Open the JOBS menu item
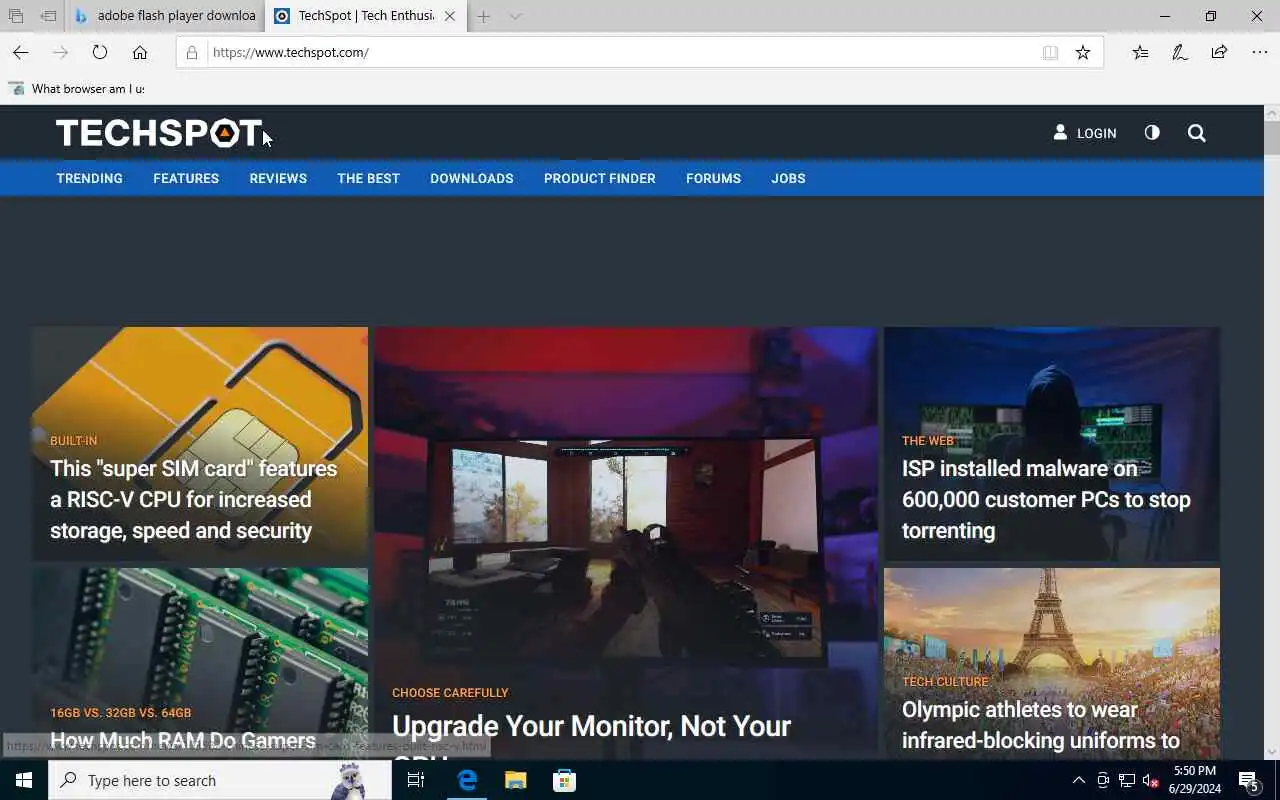This screenshot has width=1280, height=800. pyautogui.click(x=788, y=178)
